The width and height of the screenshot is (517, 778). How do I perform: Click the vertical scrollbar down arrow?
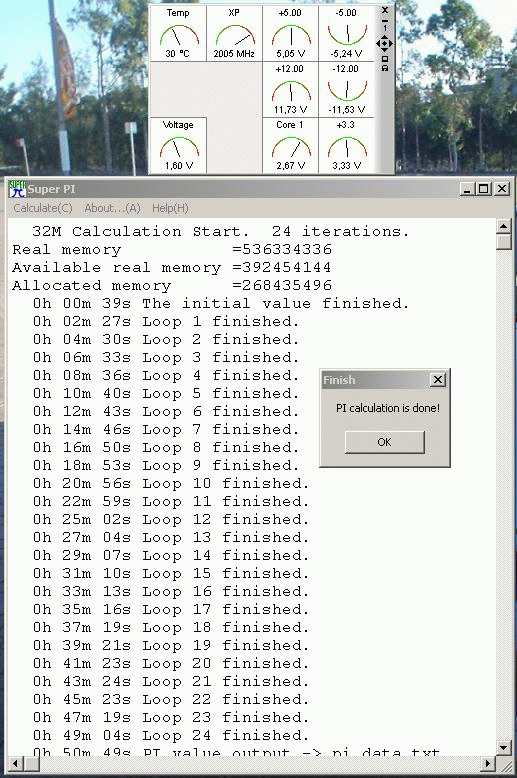point(504,747)
